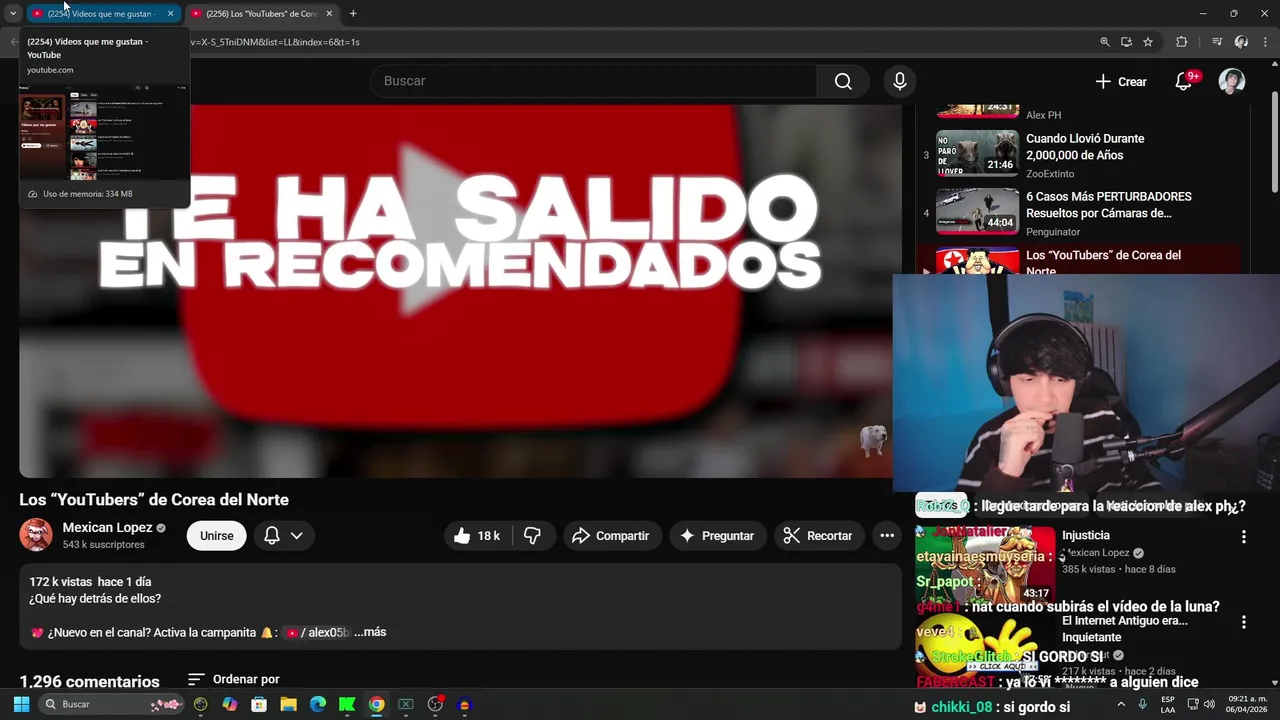Screen dimensions: 1280x720
Task: Open Microsoft Store from the taskbar
Action: (259, 704)
